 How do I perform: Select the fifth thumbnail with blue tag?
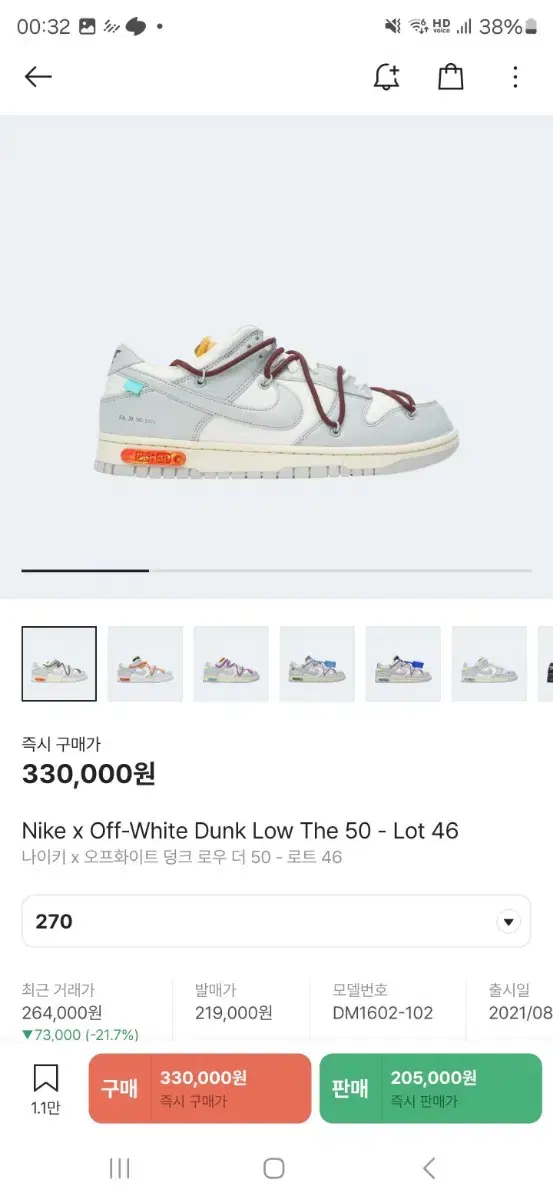403,664
